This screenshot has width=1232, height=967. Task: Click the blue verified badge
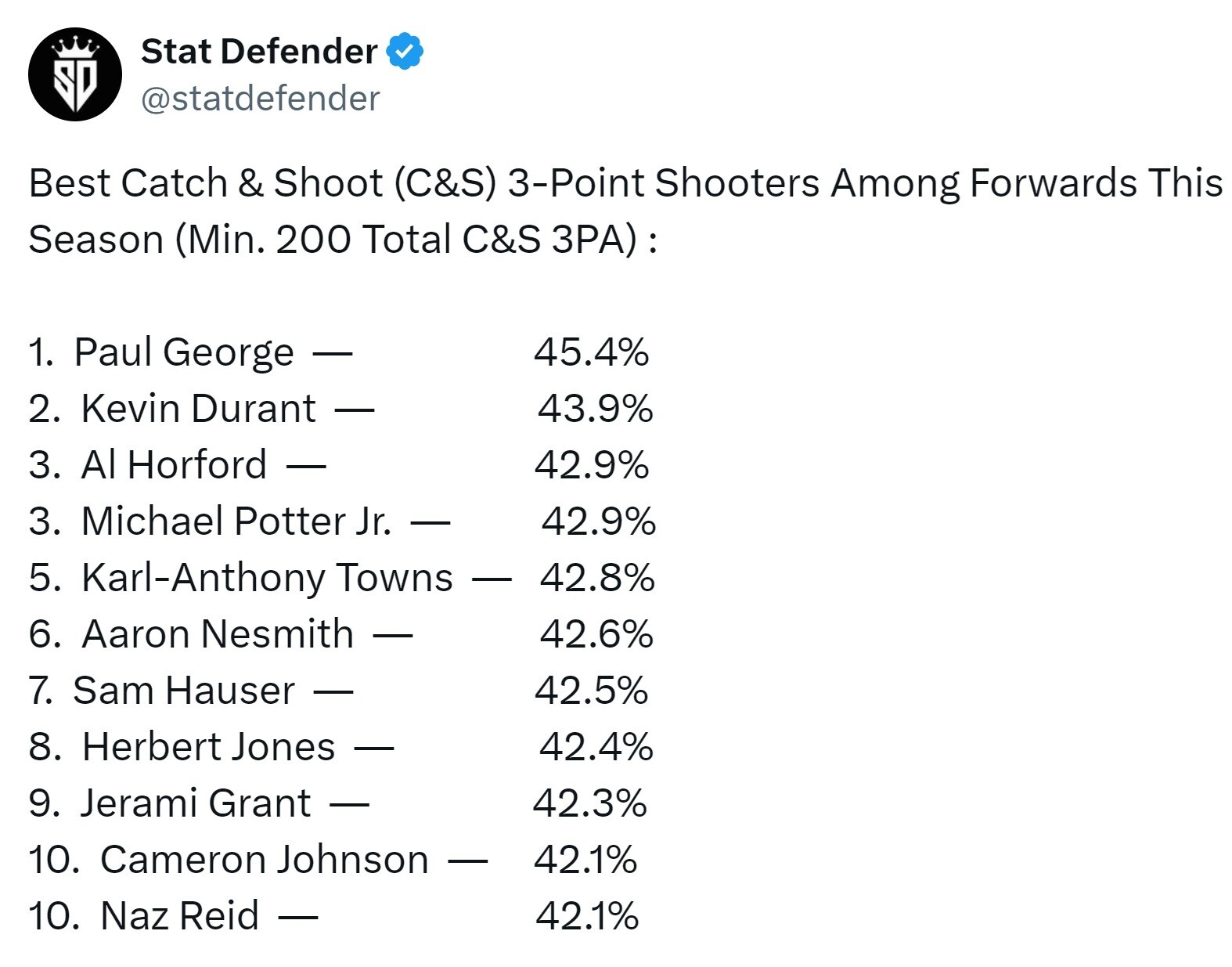pyautogui.click(x=405, y=52)
